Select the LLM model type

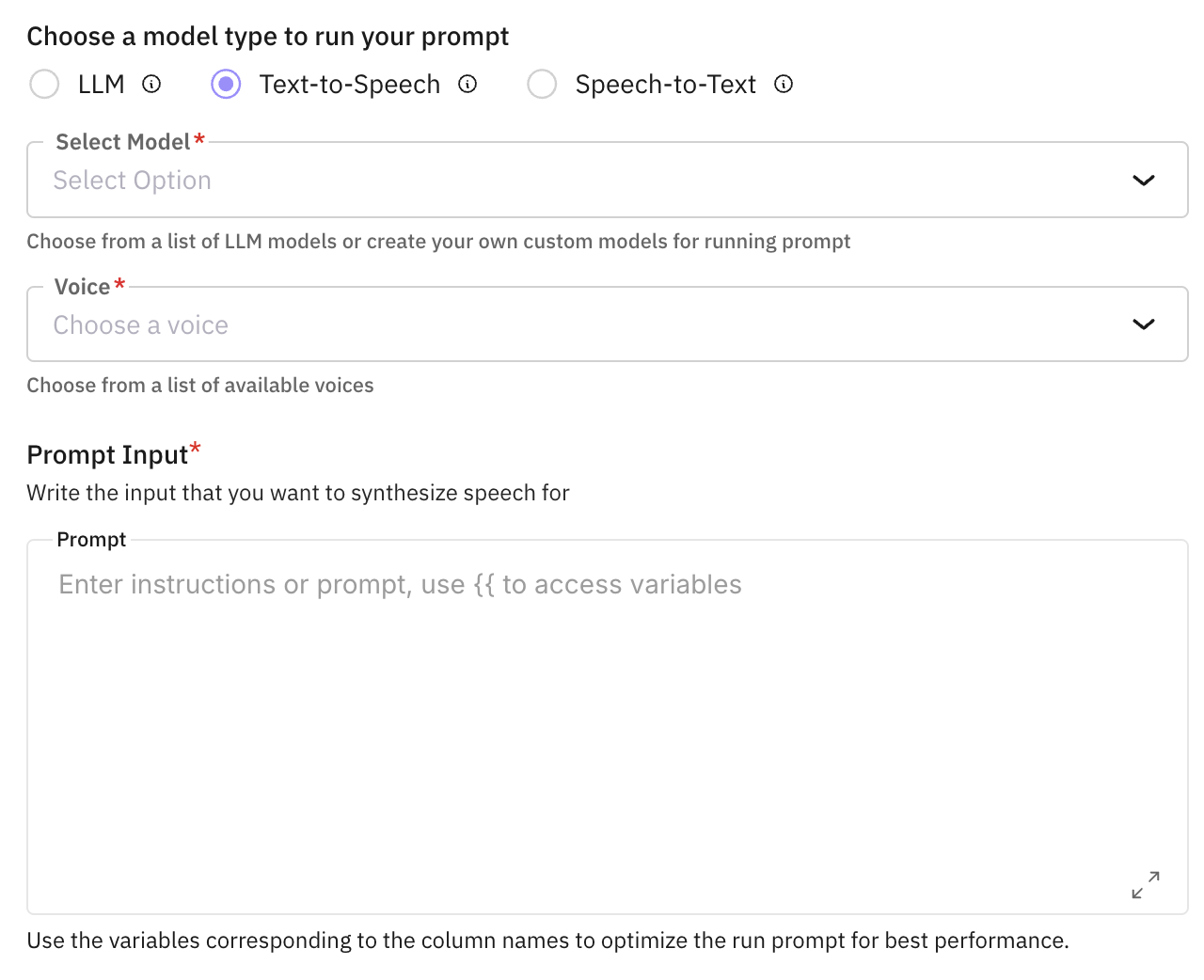44,84
